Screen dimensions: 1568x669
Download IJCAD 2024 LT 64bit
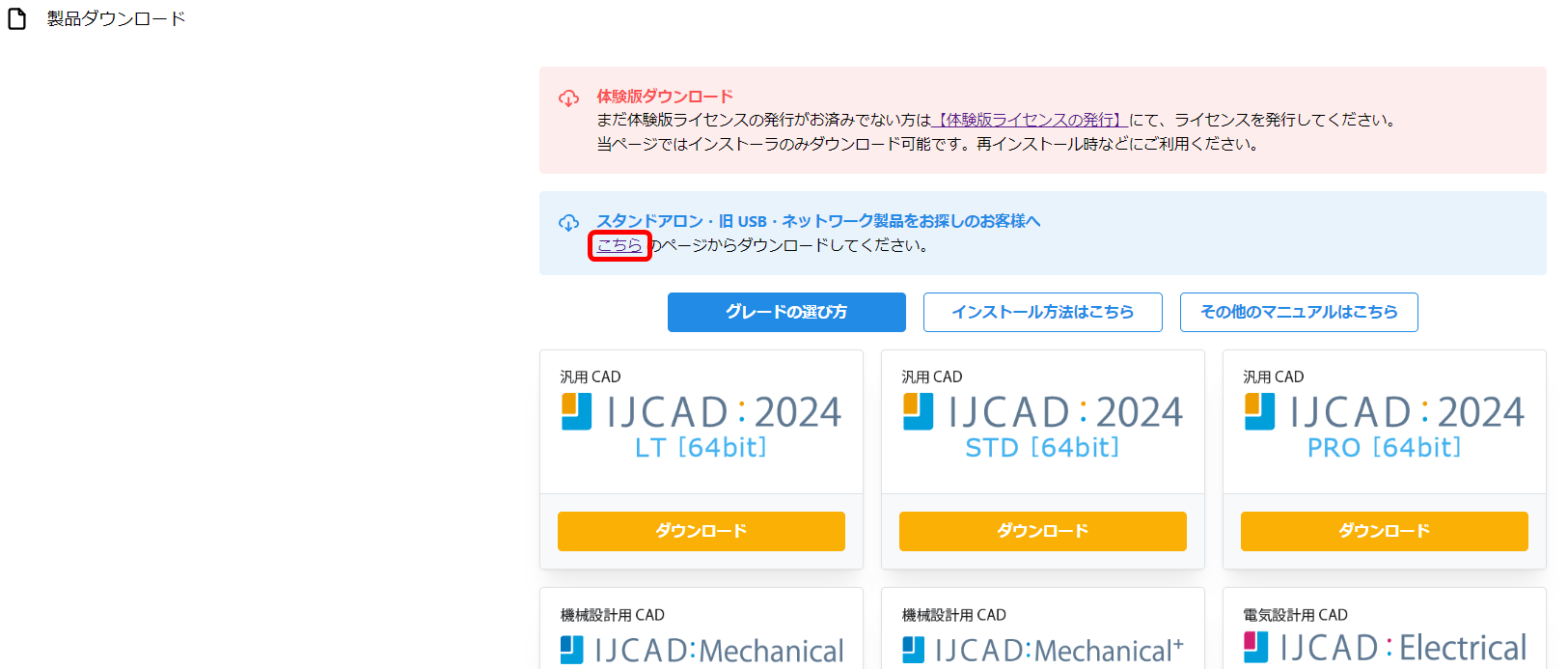click(701, 531)
